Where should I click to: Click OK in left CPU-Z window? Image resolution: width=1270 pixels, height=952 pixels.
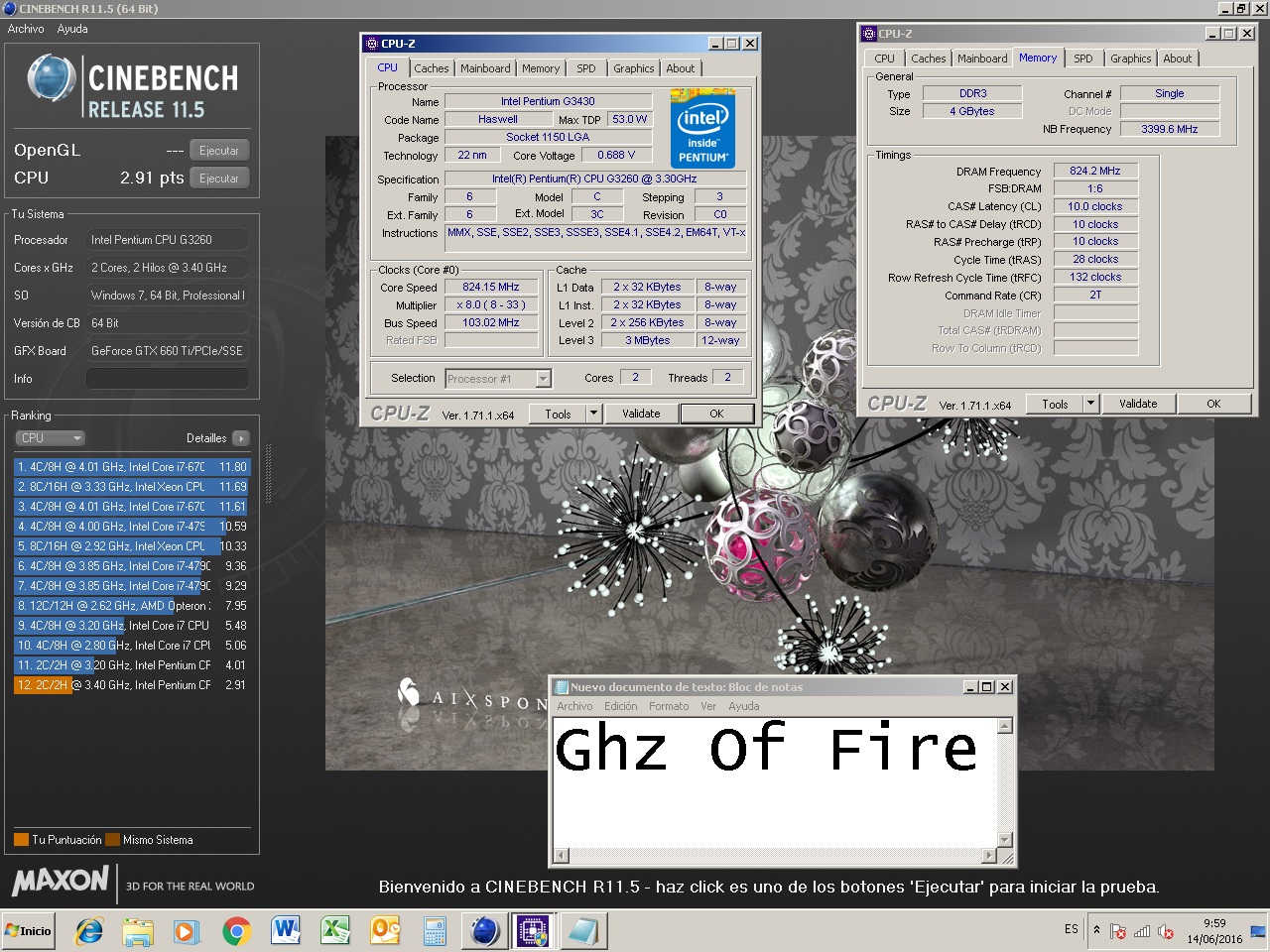[x=716, y=415]
